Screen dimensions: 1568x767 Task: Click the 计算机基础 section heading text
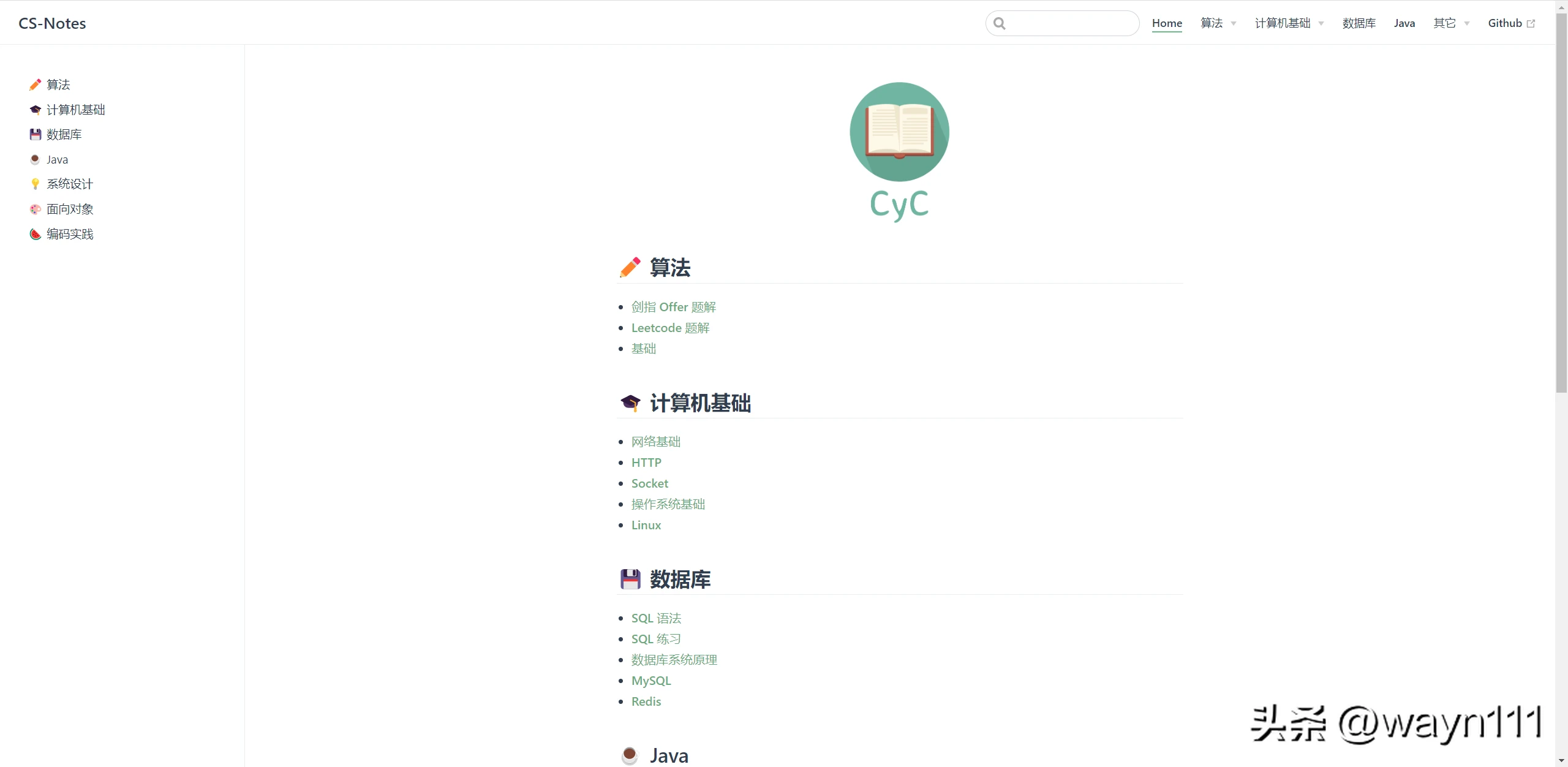pyautogui.click(x=701, y=403)
